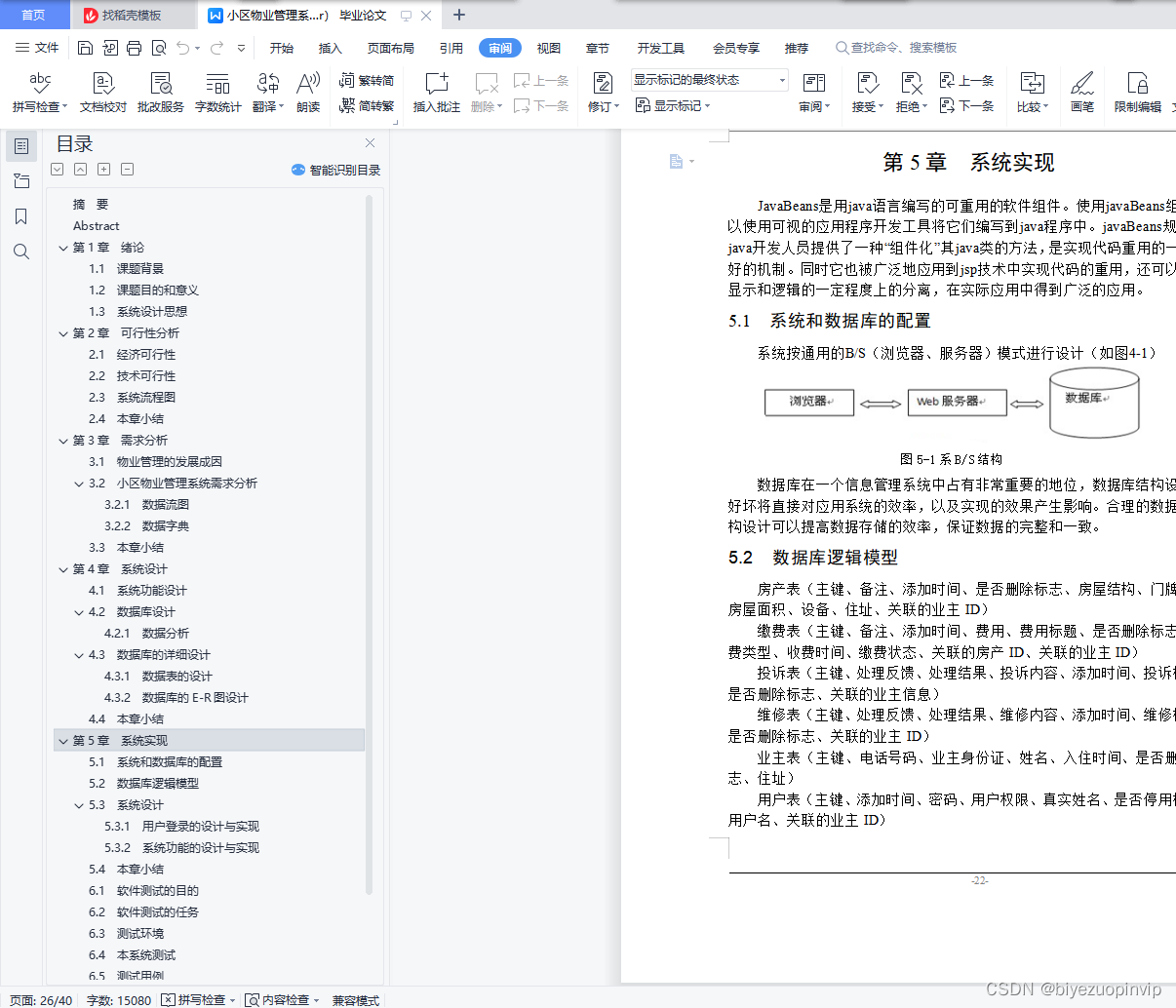Click the redo arrow icon

tap(216, 48)
